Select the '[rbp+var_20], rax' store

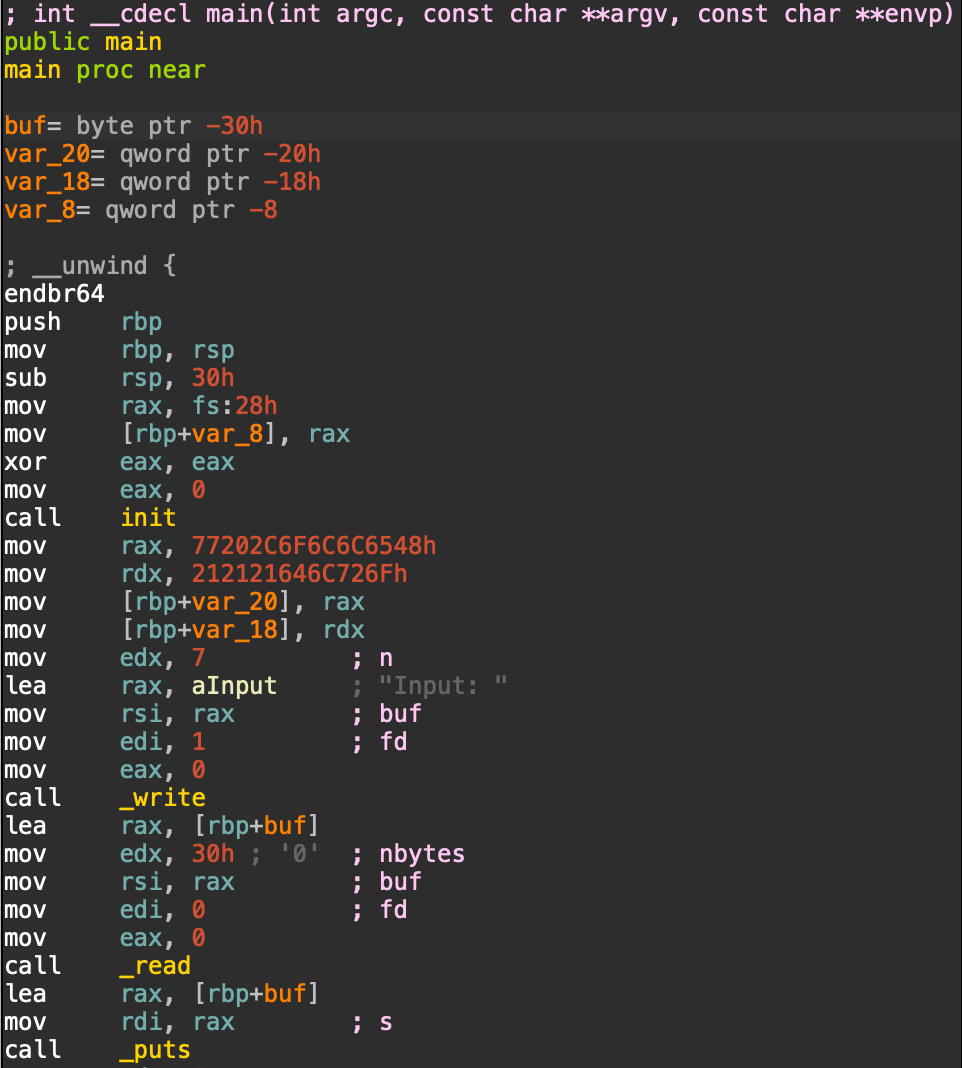click(243, 601)
